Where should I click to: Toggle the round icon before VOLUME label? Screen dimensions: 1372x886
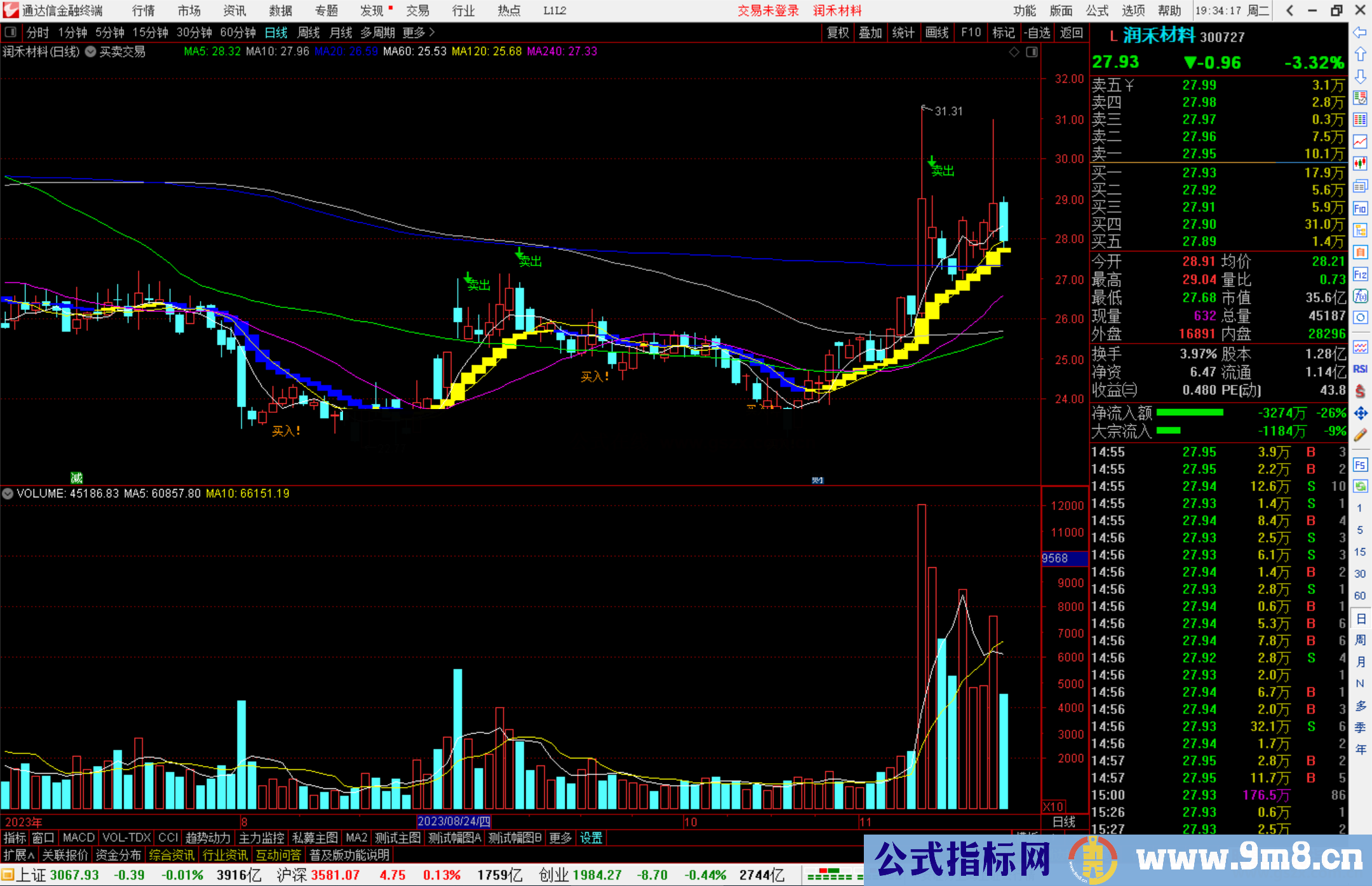[8, 493]
